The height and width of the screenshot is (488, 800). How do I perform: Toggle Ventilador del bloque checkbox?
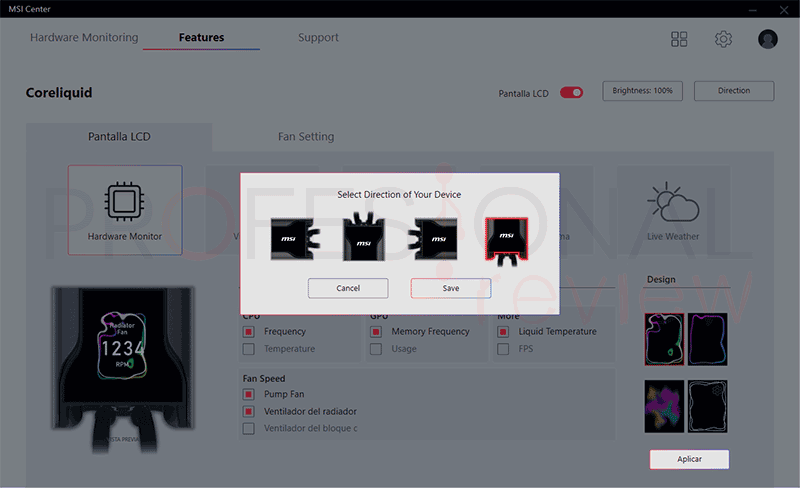click(248, 428)
